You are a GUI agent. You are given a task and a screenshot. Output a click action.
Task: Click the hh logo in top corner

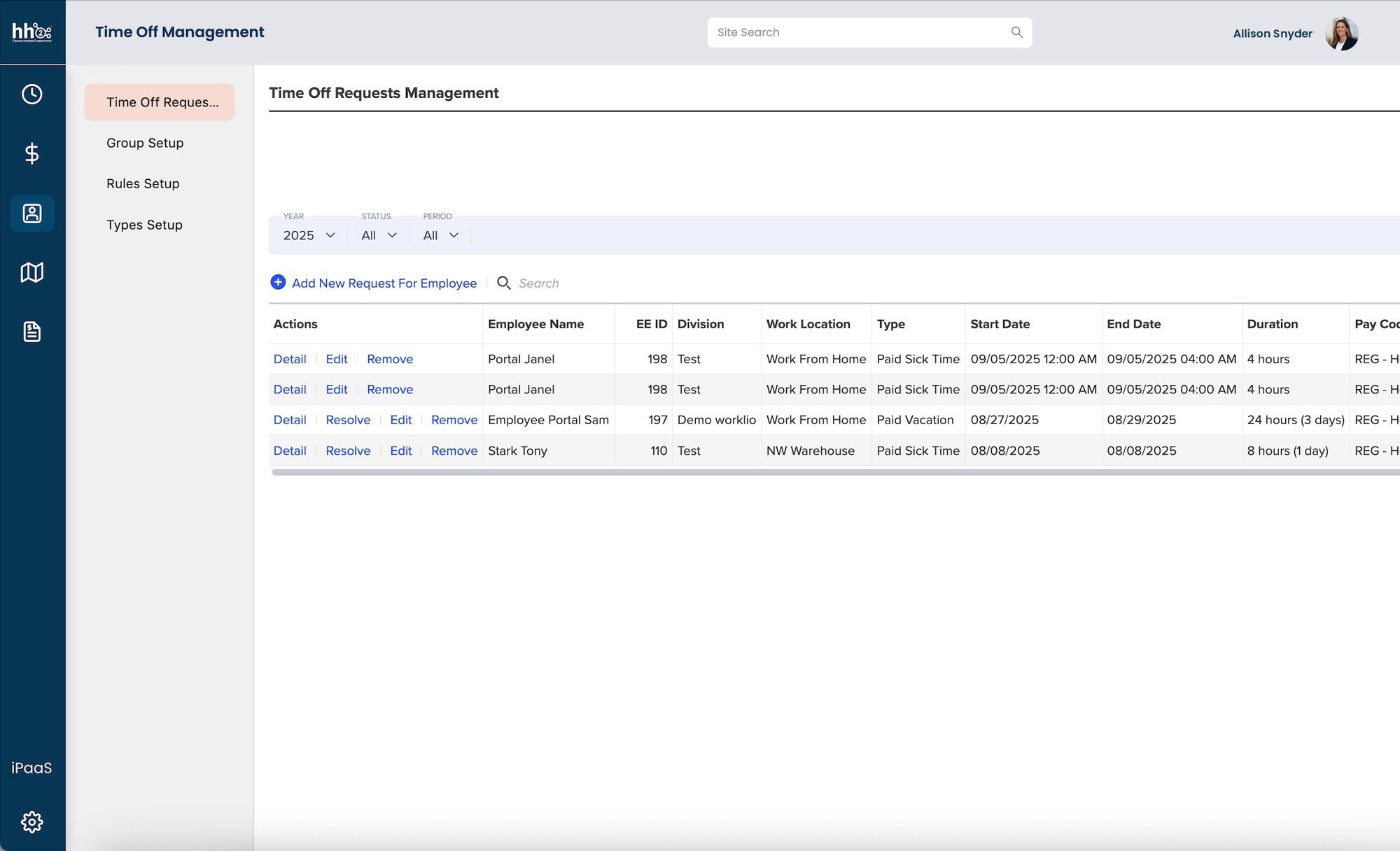[x=31, y=32]
